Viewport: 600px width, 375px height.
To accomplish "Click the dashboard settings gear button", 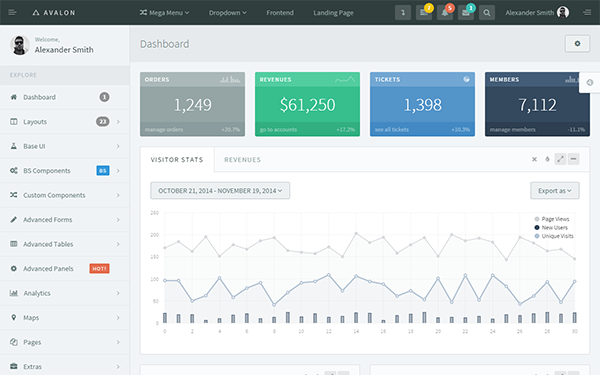I will 577,44.
